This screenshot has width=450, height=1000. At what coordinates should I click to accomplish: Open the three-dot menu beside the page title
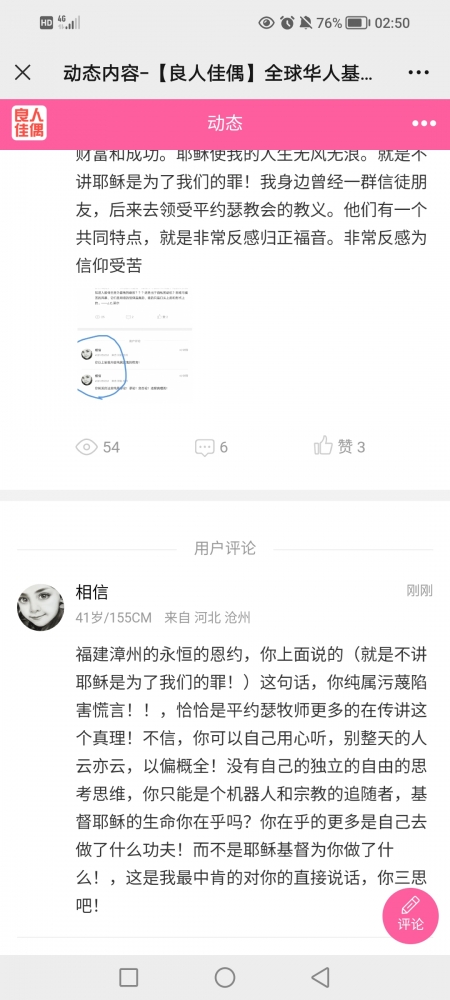[419, 73]
